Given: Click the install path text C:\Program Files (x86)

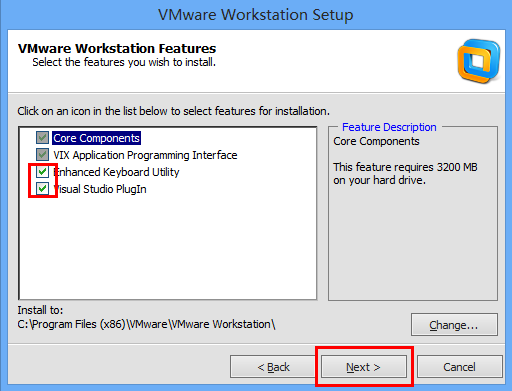Looking at the screenshot, I should click(x=146, y=324).
